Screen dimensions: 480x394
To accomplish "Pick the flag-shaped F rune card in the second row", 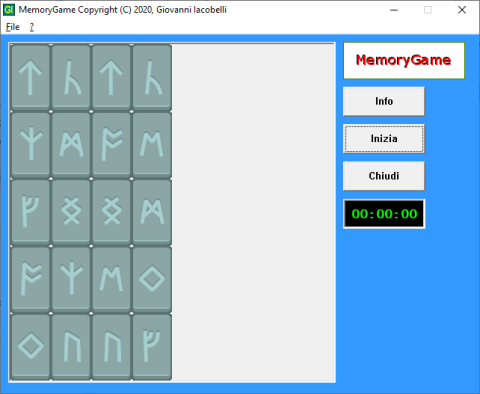I will tap(111, 145).
